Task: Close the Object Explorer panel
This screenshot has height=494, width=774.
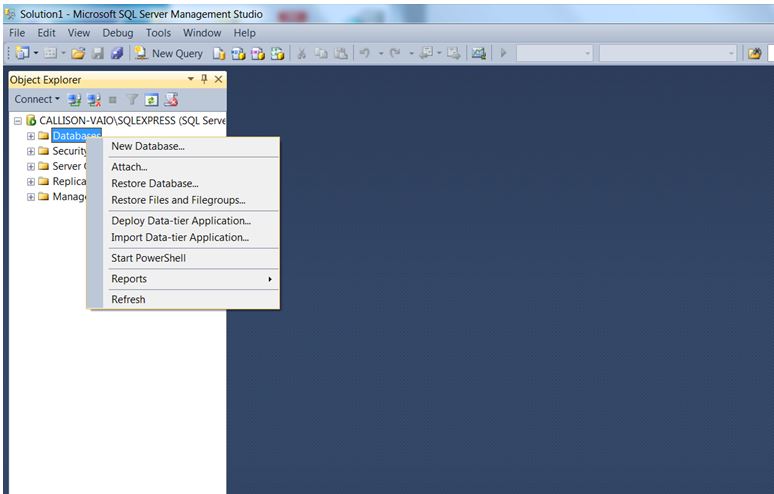Action: [x=218, y=79]
